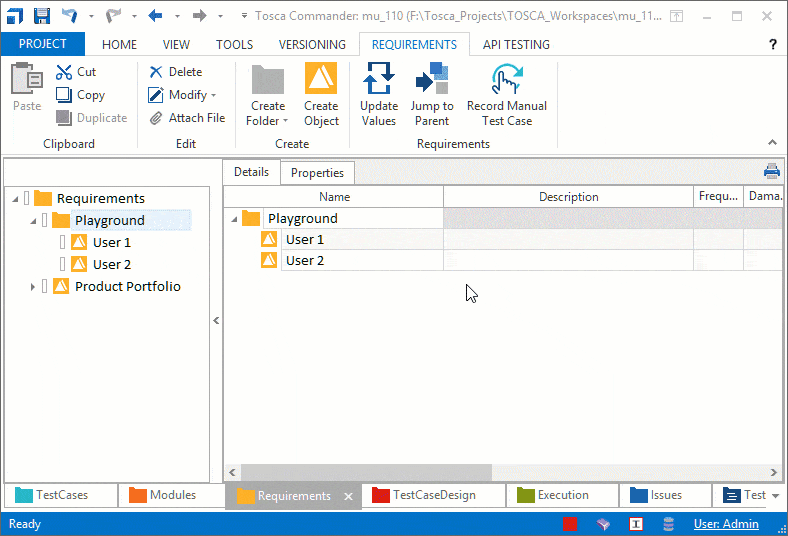
Task: Open the Issues window tab
Action: tap(666, 495)
